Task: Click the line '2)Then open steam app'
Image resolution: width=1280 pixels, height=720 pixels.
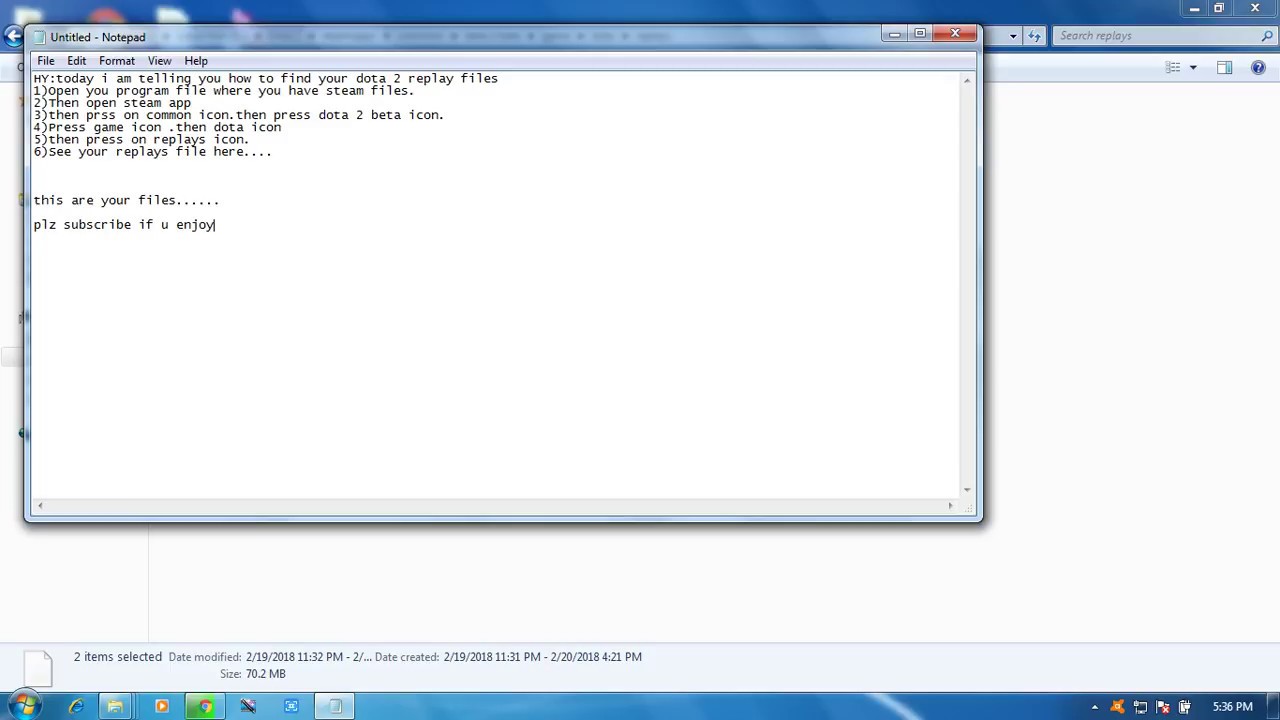Action: (x=112, y=103)
